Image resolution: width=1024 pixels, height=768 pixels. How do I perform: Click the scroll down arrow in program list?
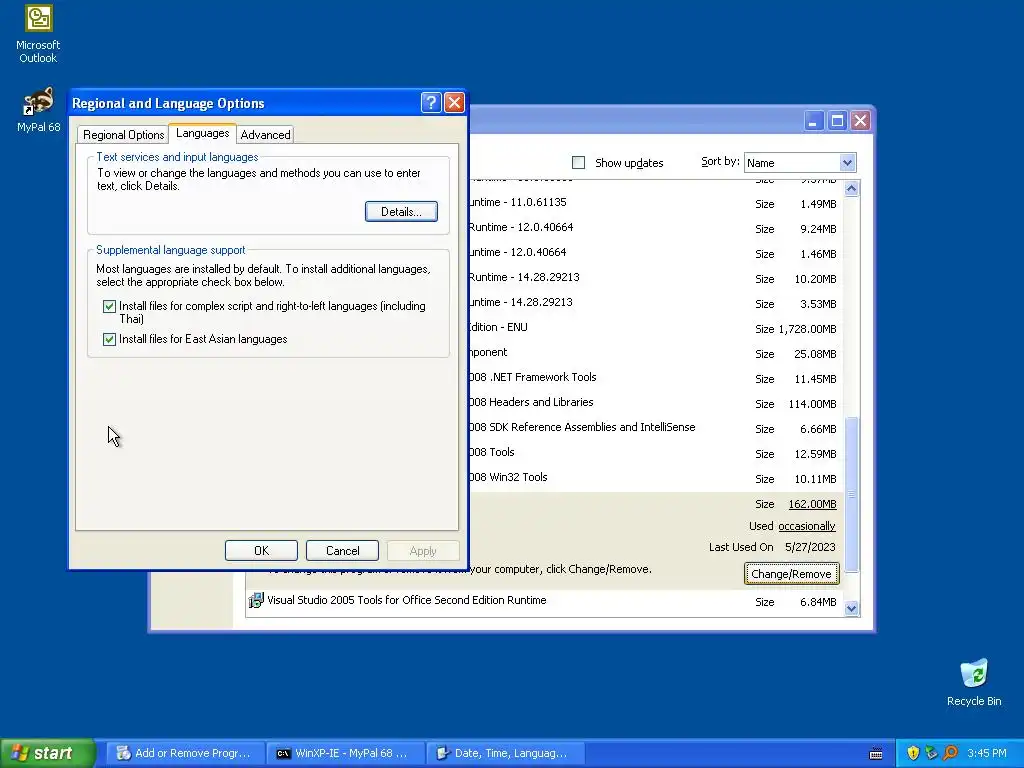[851, 609]
